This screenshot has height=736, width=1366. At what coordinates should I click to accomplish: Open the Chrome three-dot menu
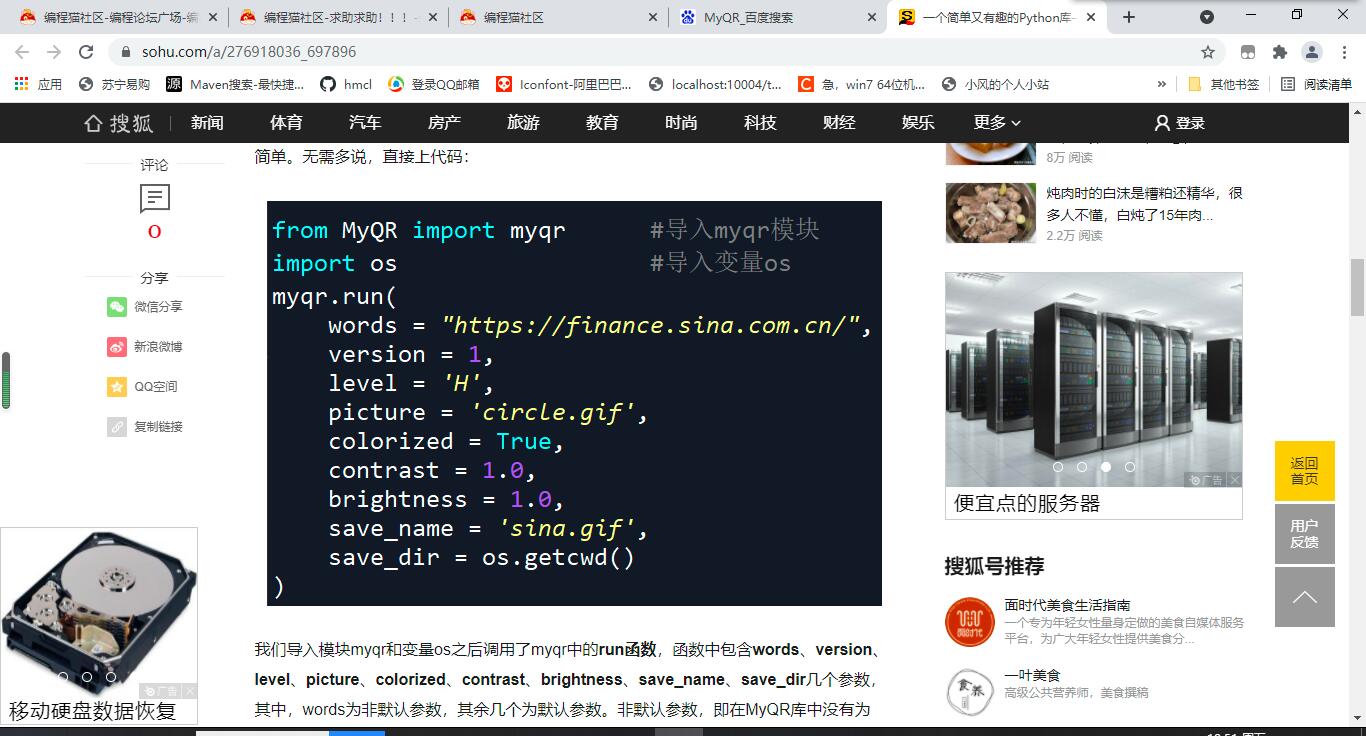(x=1343, y=52)
